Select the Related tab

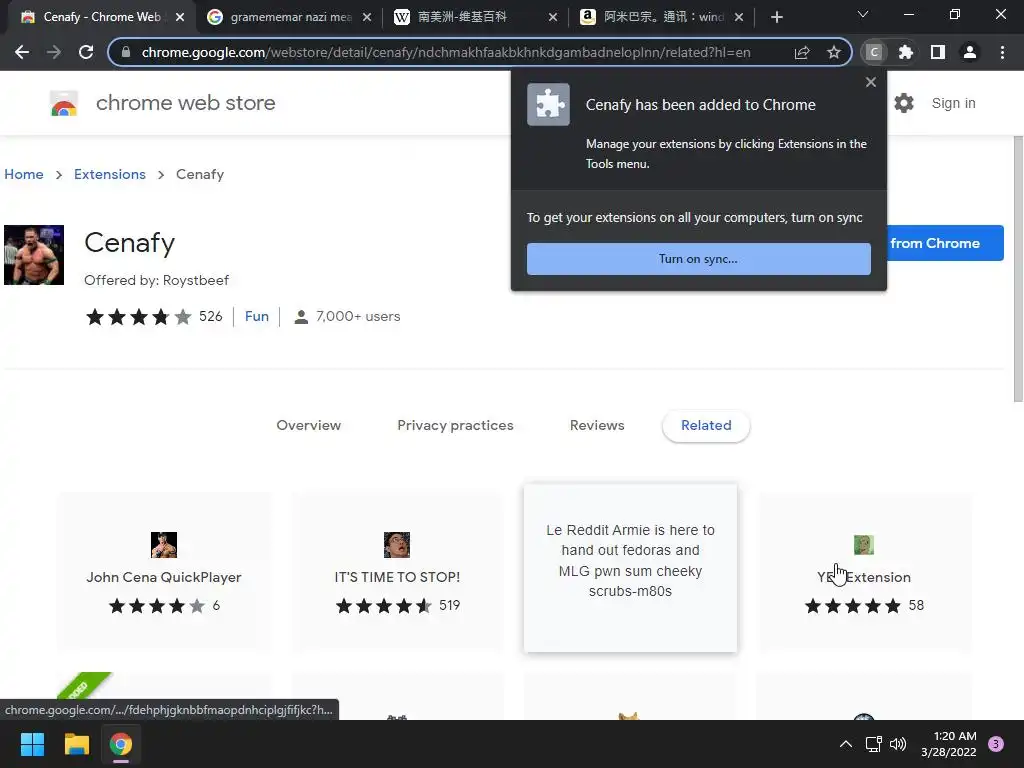tap(706, 425)
